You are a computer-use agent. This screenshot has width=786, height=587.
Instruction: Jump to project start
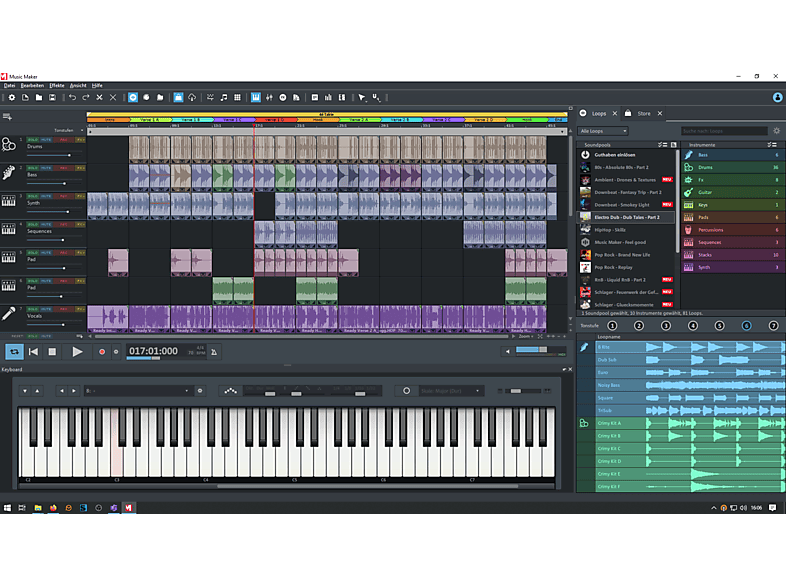34,352
